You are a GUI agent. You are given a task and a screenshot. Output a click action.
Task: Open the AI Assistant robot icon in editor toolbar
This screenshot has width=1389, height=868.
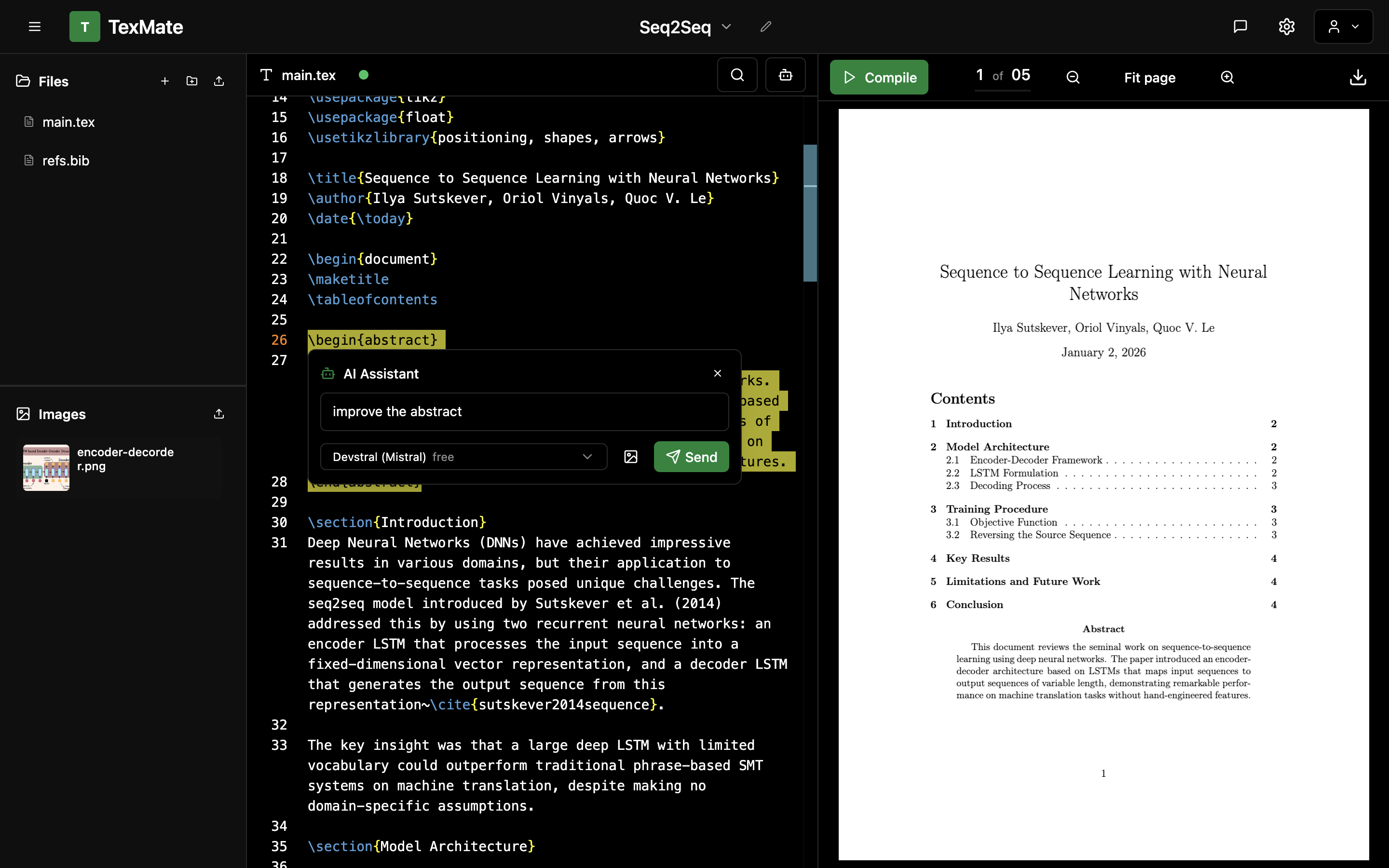point(785,75)
